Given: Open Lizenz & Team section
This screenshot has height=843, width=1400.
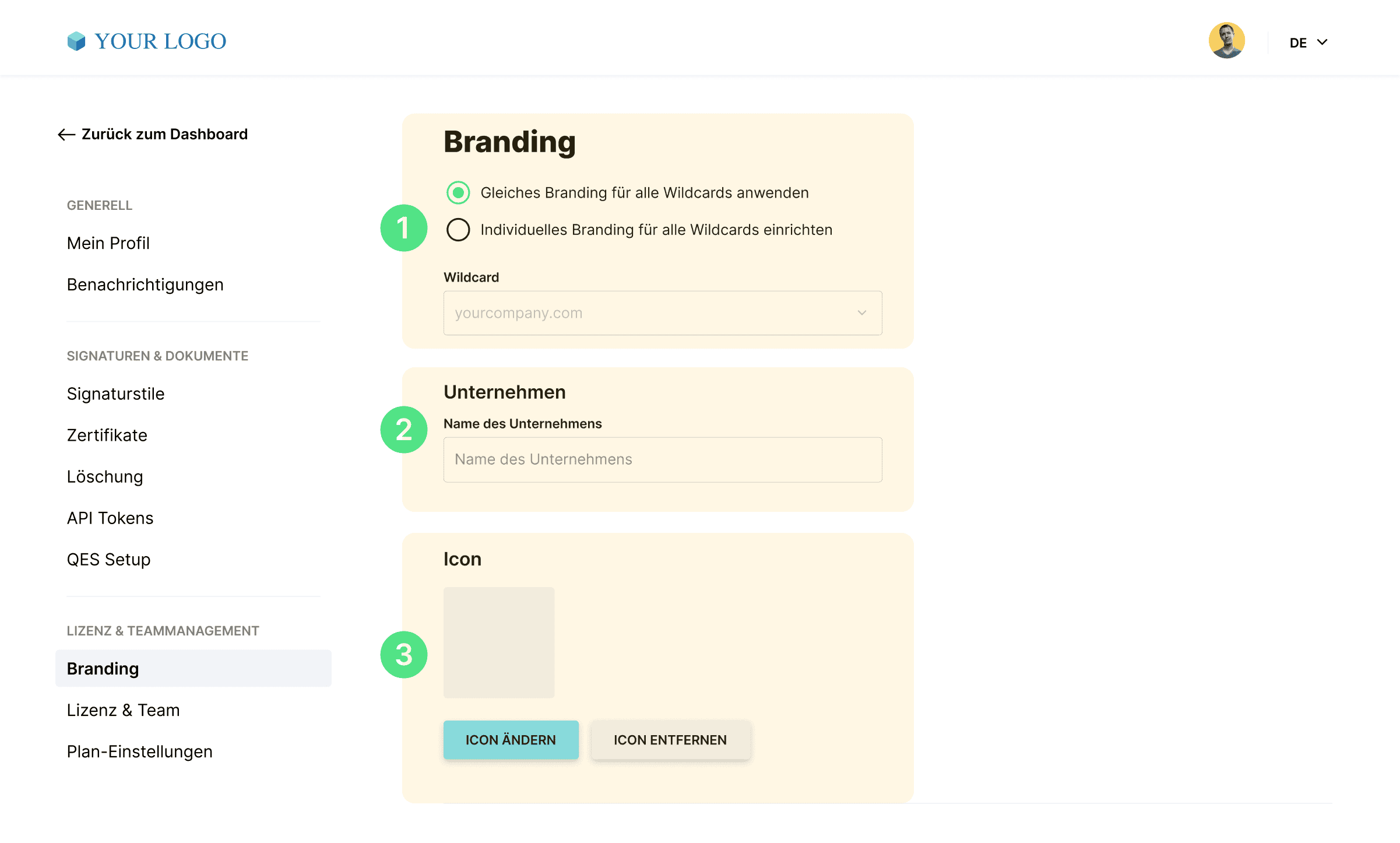Looking at the screenshot, I should (123, 710).
